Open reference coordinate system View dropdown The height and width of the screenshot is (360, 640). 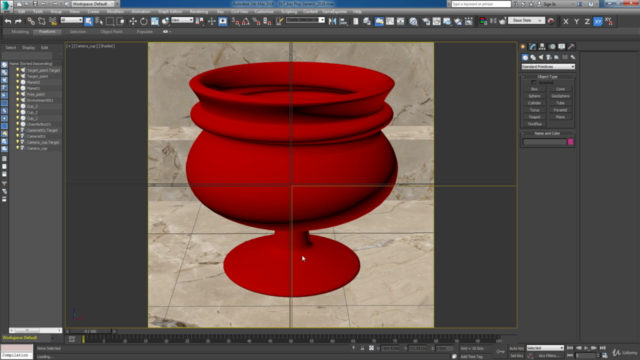tap(182, 20)
